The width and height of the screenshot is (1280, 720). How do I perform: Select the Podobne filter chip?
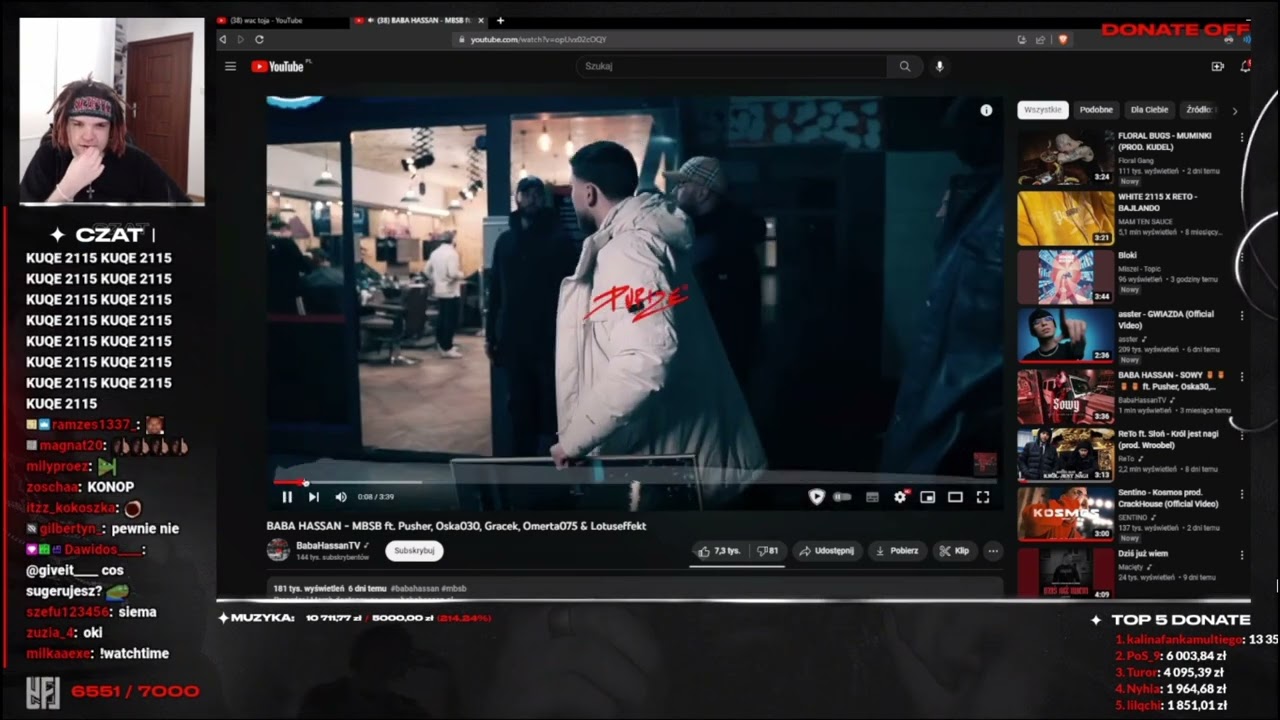[1096, 110]
